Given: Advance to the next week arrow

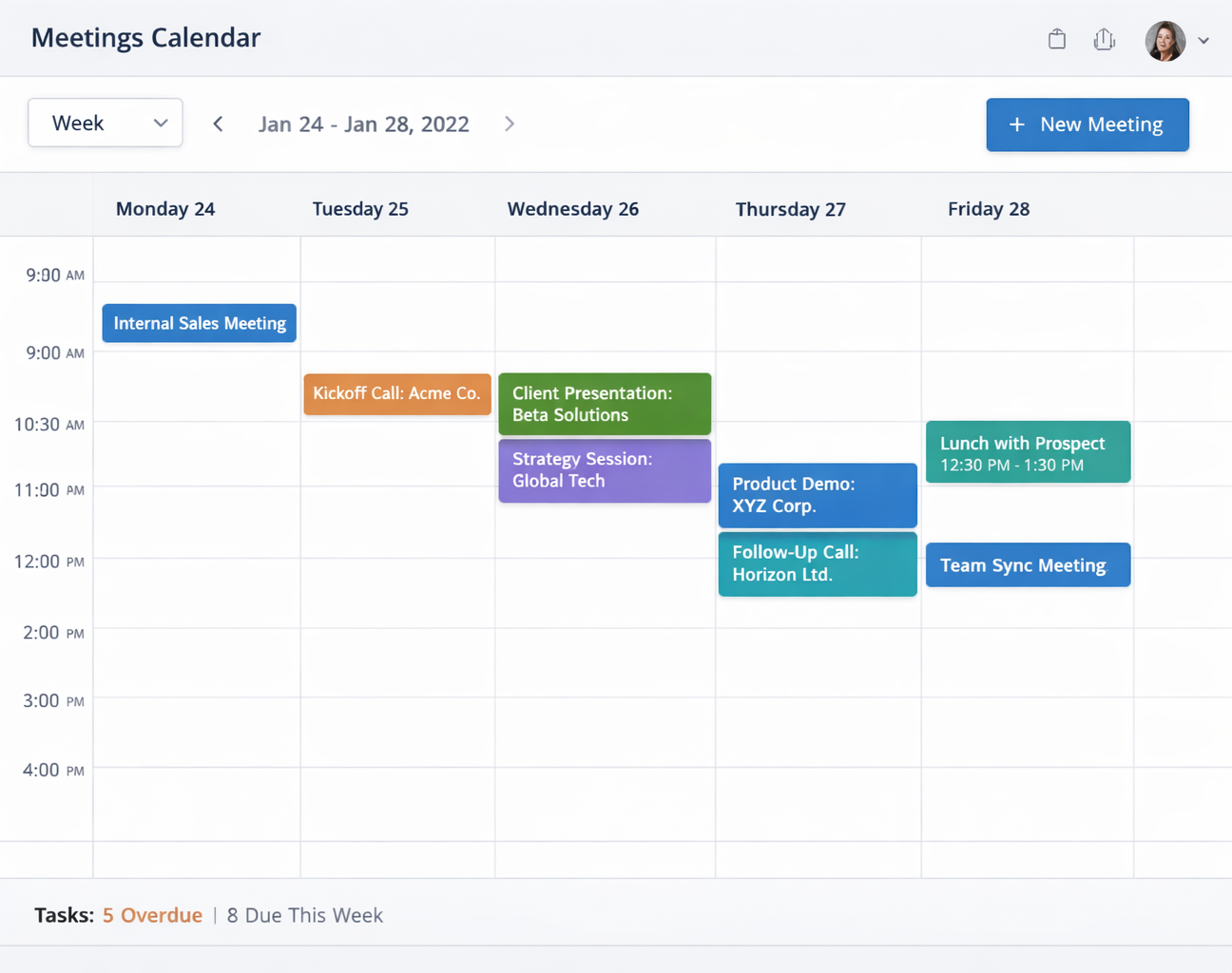Looking at the screenshot, I should tap(510, 124).
